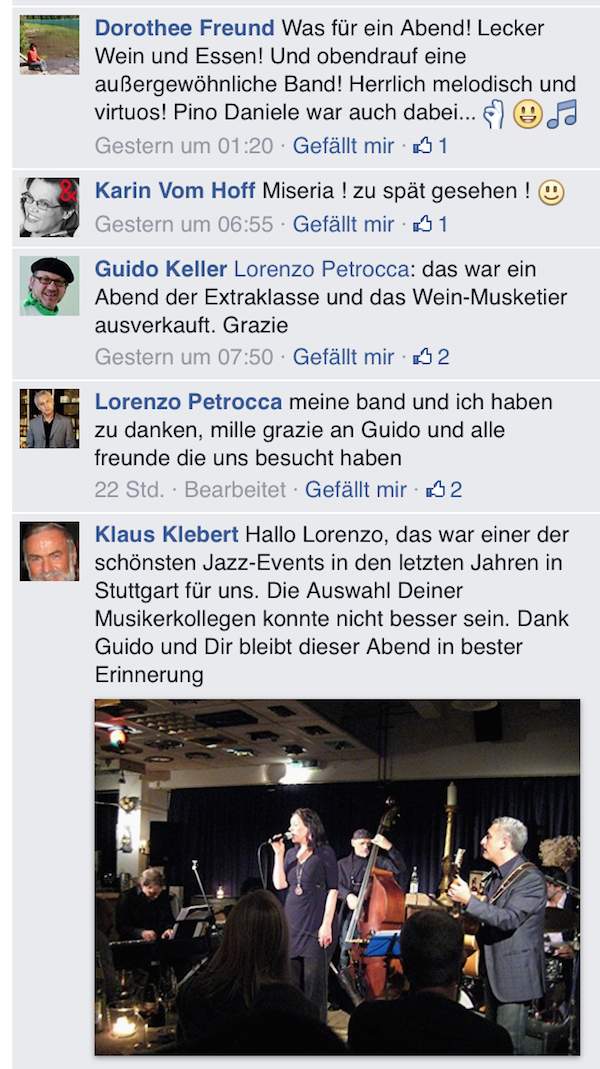Image resolution: width=600 pixels, height=1069 pixels.
Task: Open the Guido Keller name link
Action: pyautogui.click(x=161, y=269)
